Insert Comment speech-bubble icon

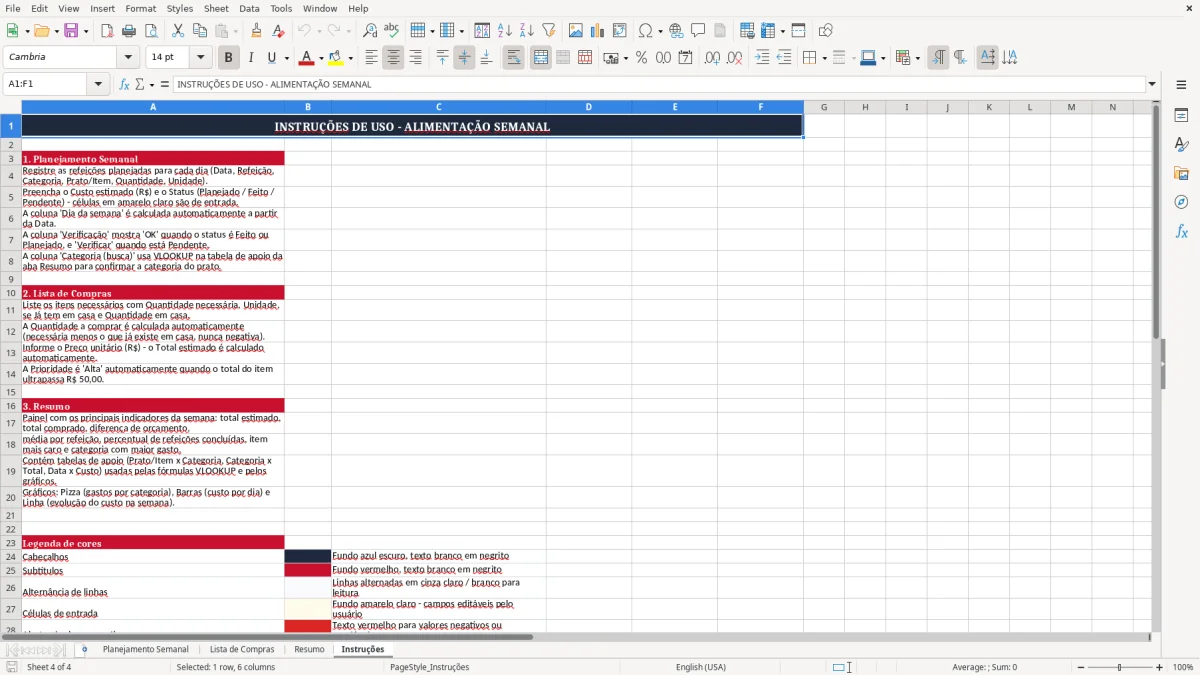coord(698,31)
